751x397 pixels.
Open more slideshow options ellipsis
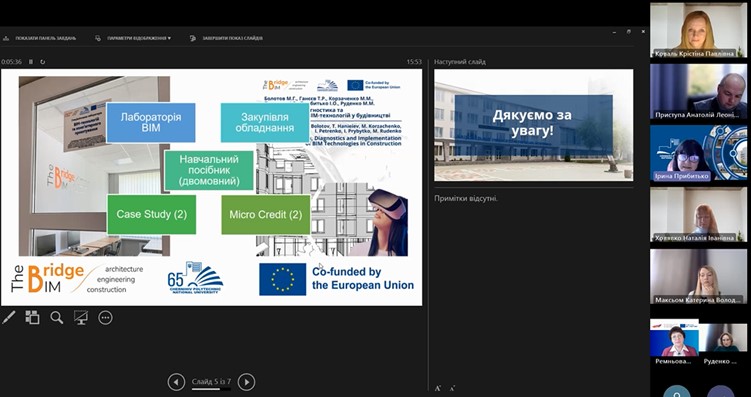point(105,317)
